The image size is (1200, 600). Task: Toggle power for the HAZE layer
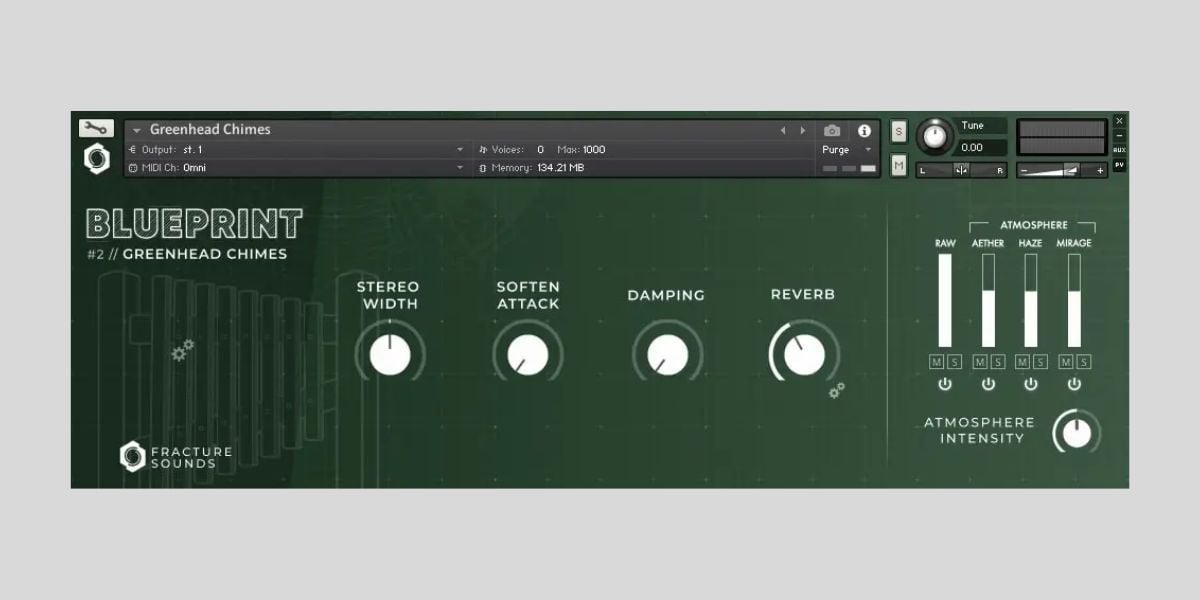1031,384
